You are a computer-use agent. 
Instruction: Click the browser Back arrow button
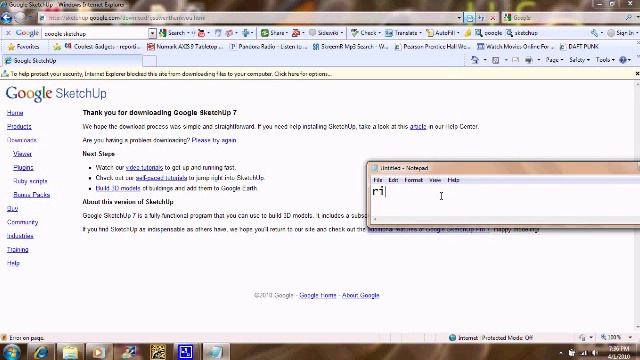pos(7,18)
